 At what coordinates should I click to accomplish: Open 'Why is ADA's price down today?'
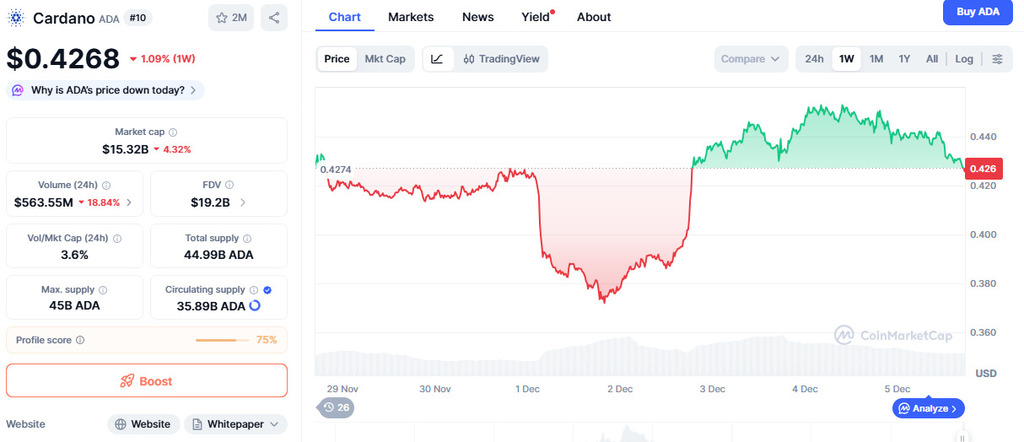[106, 90]
